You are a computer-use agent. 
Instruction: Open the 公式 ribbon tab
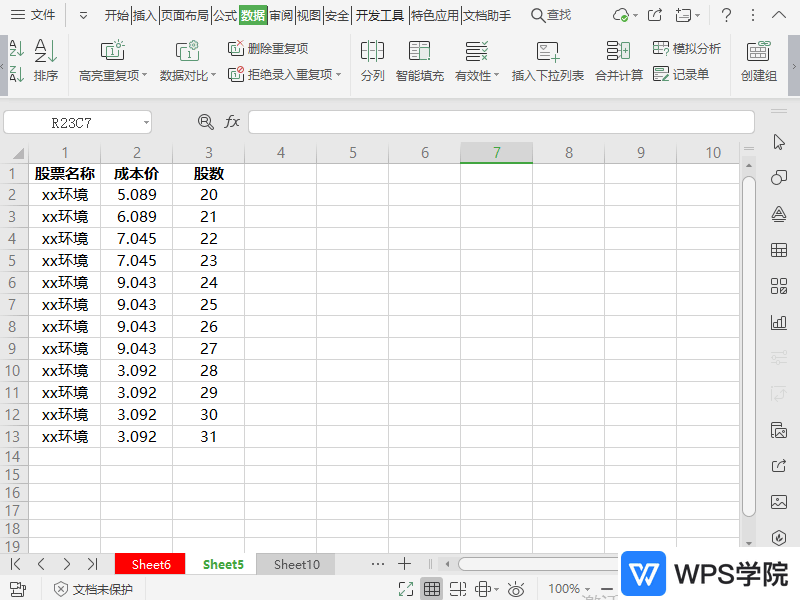[x=225, y=15]
